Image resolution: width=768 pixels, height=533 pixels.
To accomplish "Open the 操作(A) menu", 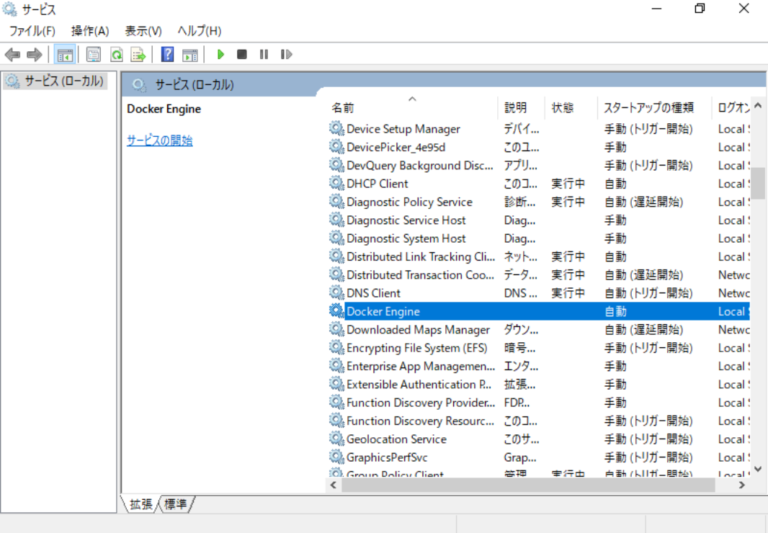I will 90,31.
